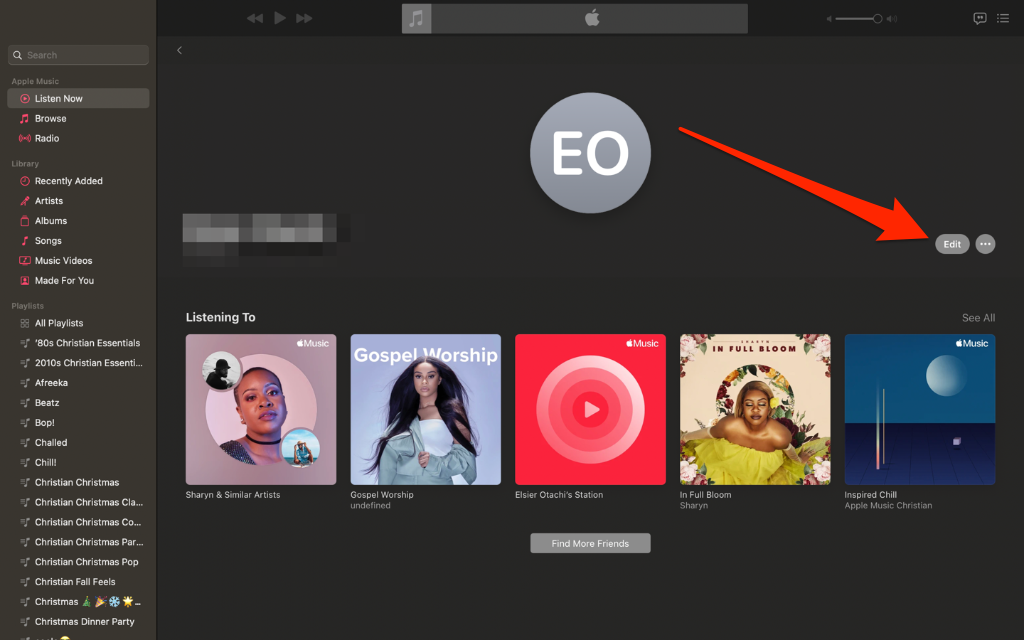The image size is (1024, 640).
Task: Go back using the chevron arrow
Action: (x=180, y=50)
